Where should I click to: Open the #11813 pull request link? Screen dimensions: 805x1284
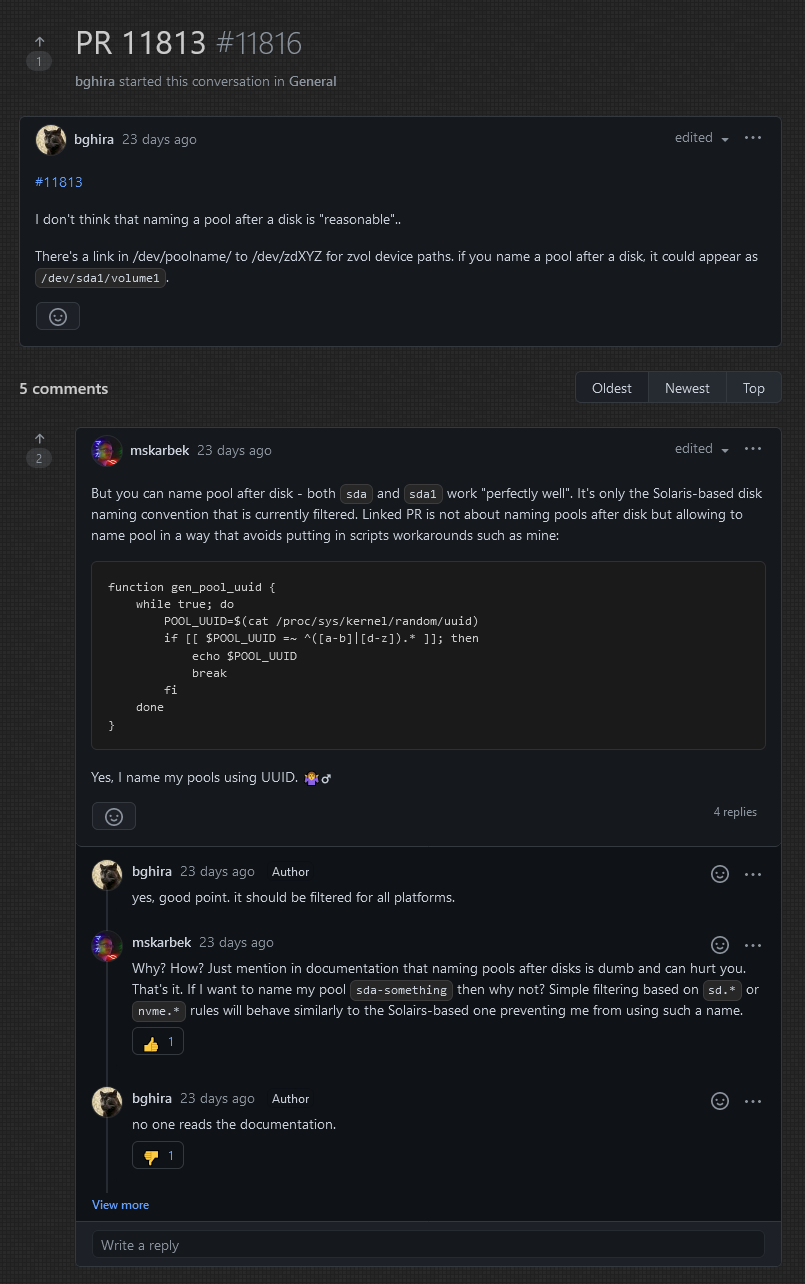tap(59, 182)
